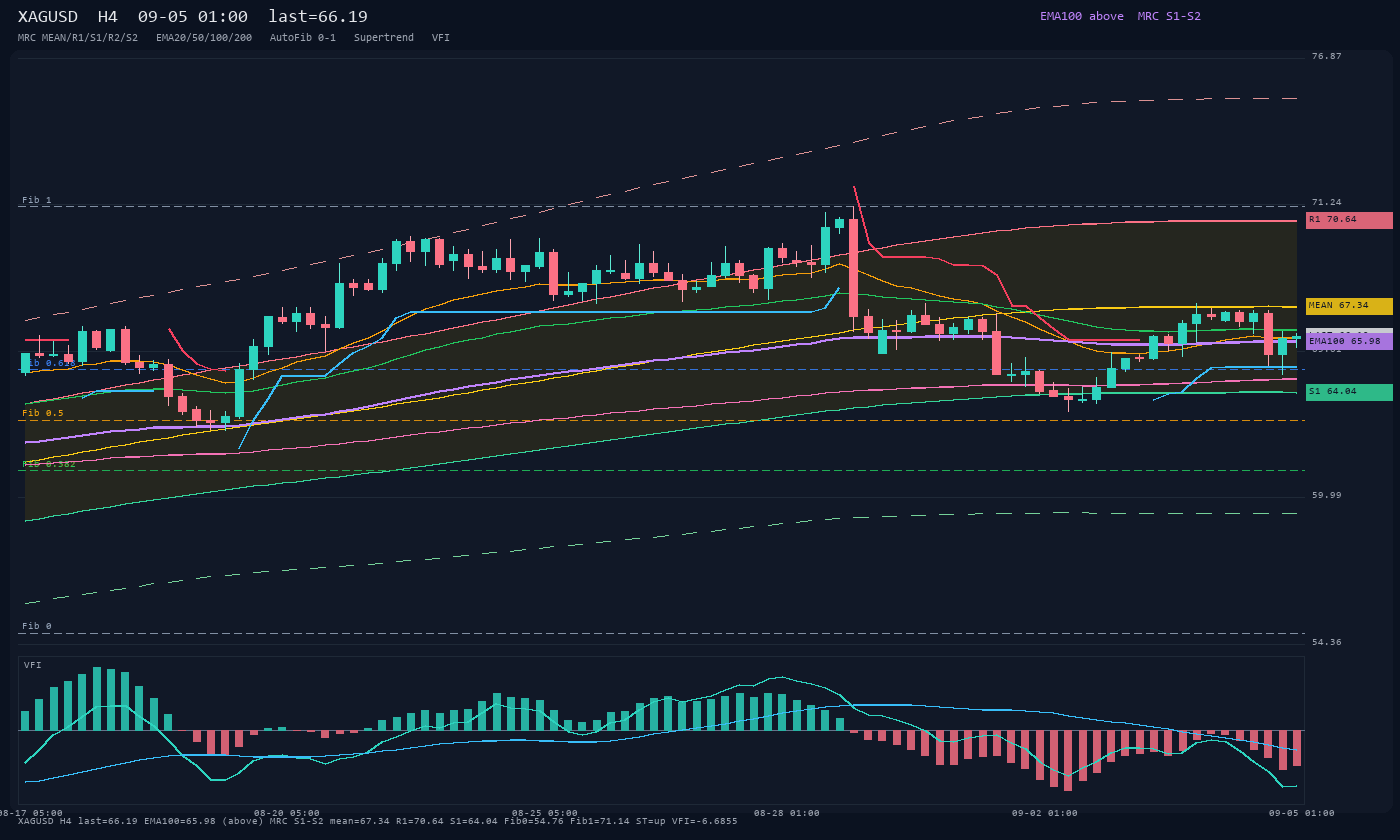
Task: Click the 'Fib 1' level label
Action: [x=37, y=200]
